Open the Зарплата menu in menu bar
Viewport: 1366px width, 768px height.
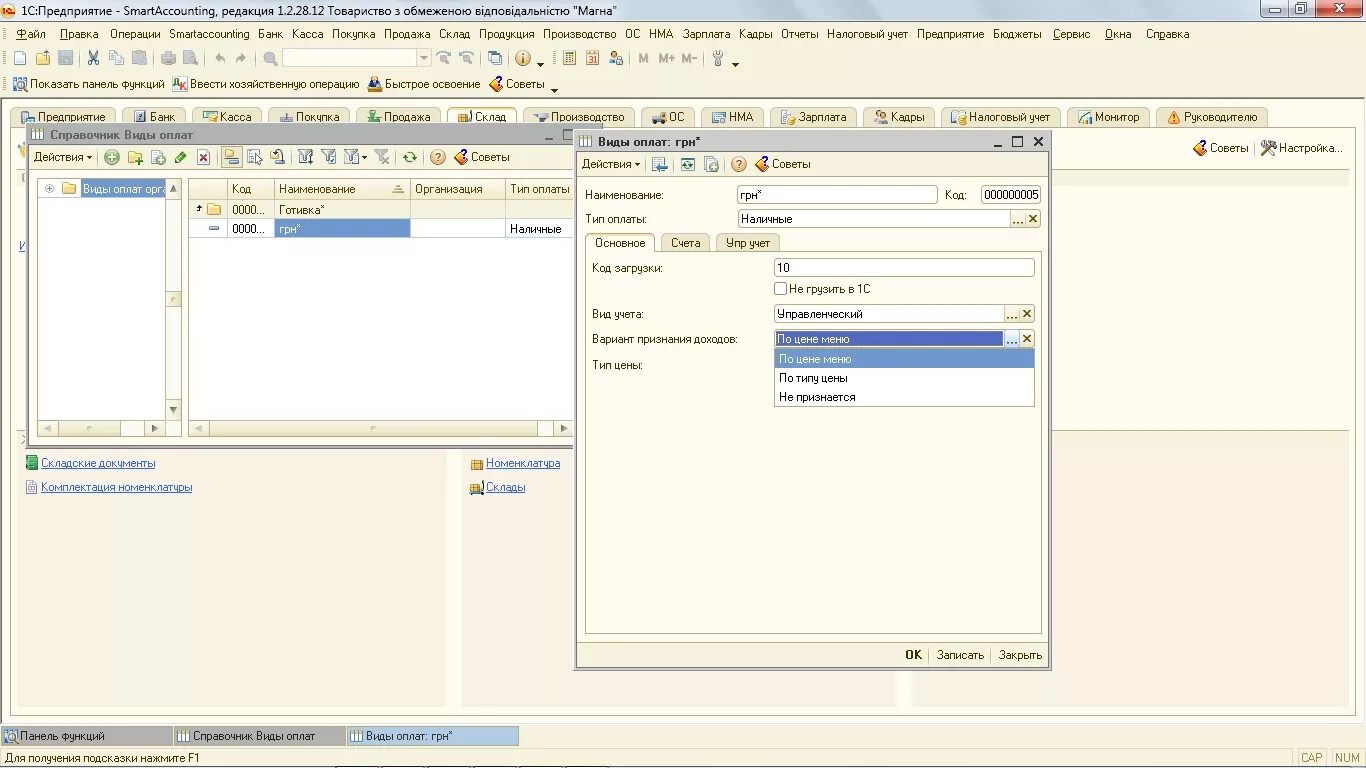706,34
